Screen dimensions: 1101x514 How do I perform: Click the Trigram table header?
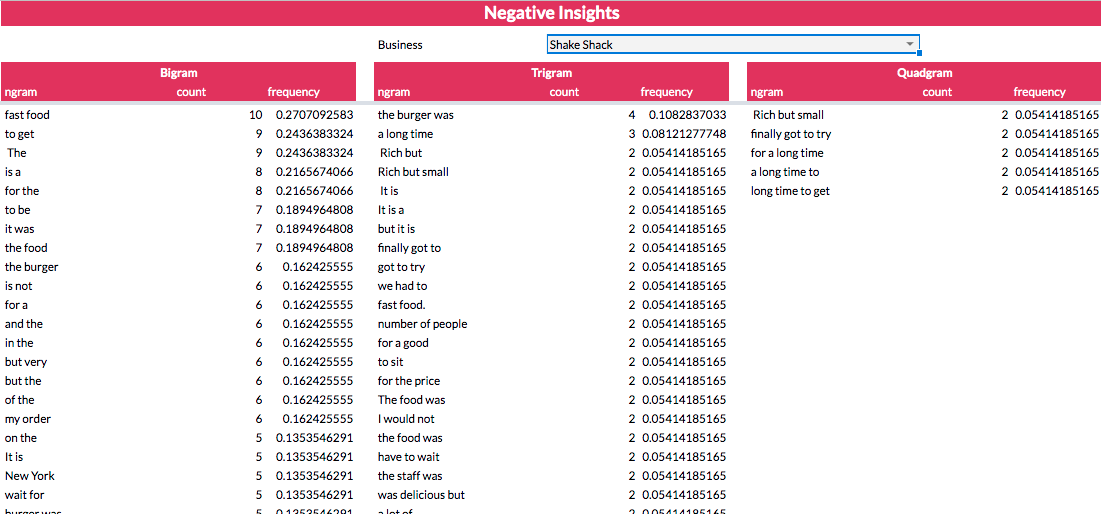[x=551, y=72]
